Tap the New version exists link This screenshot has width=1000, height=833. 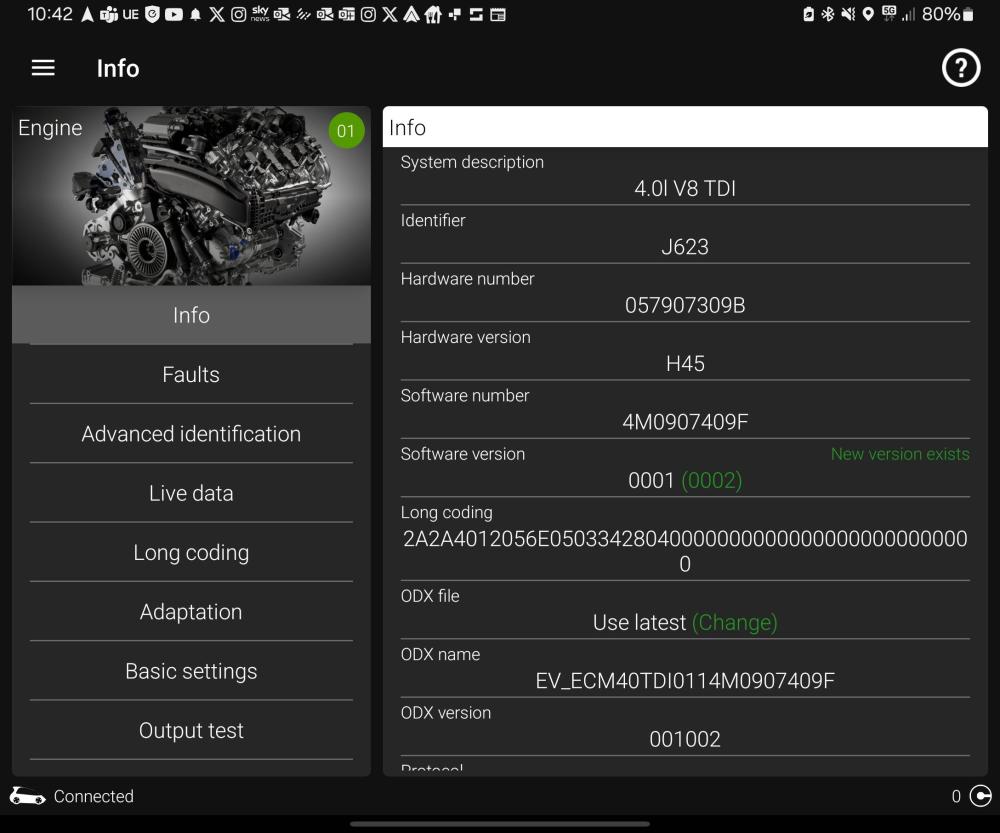click(900, 454)
